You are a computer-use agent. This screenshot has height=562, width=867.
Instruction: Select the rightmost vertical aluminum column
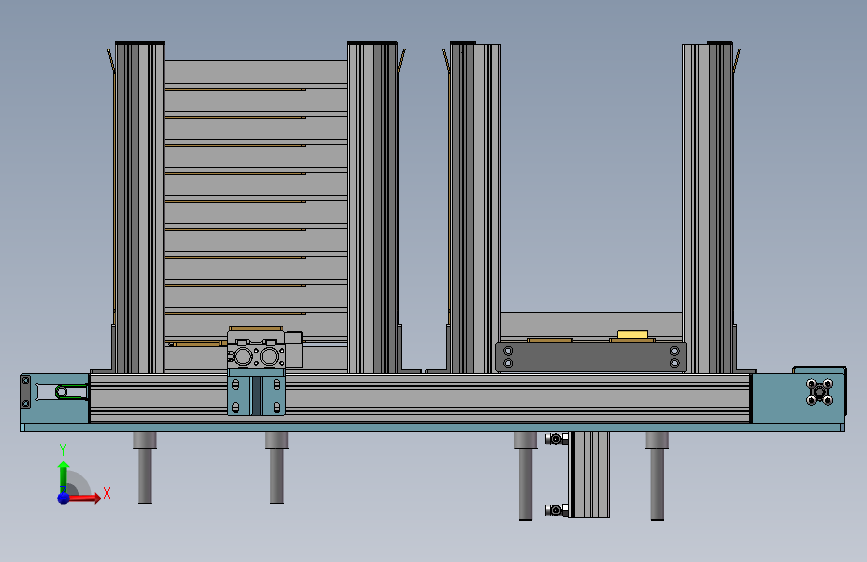tap(708, 207)
